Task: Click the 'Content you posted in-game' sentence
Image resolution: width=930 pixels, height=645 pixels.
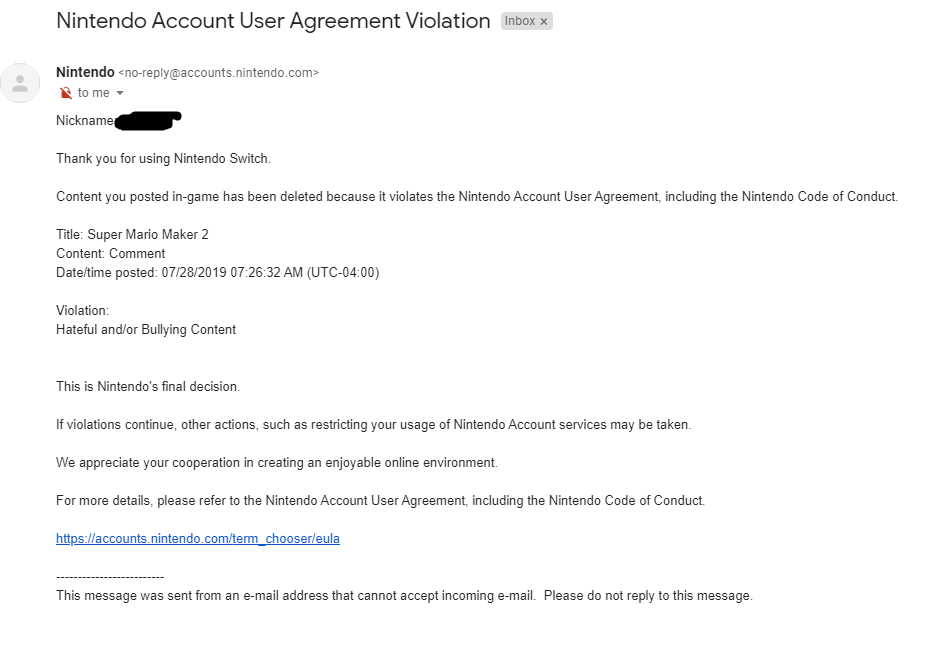Action: coord(477,196)
